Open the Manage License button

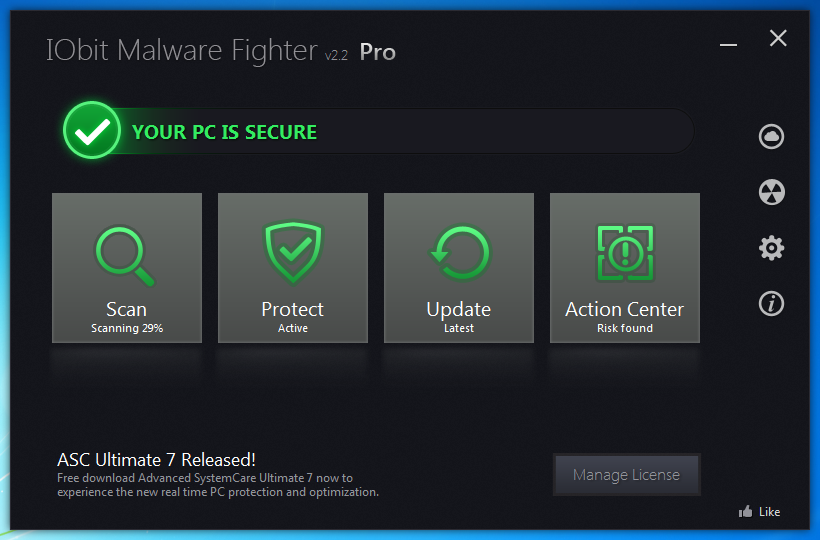(x=627, y=475)
